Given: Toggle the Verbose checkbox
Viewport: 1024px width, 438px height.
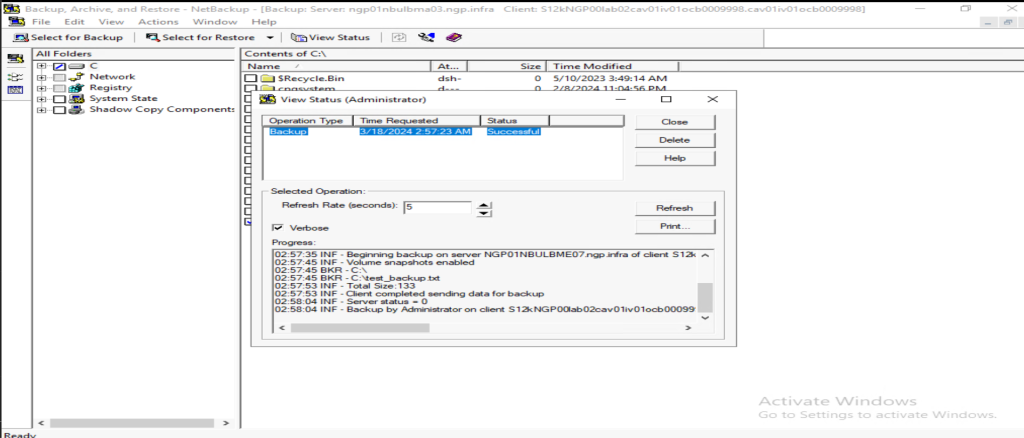Looking at the screenshot, I should coord(278,227).
